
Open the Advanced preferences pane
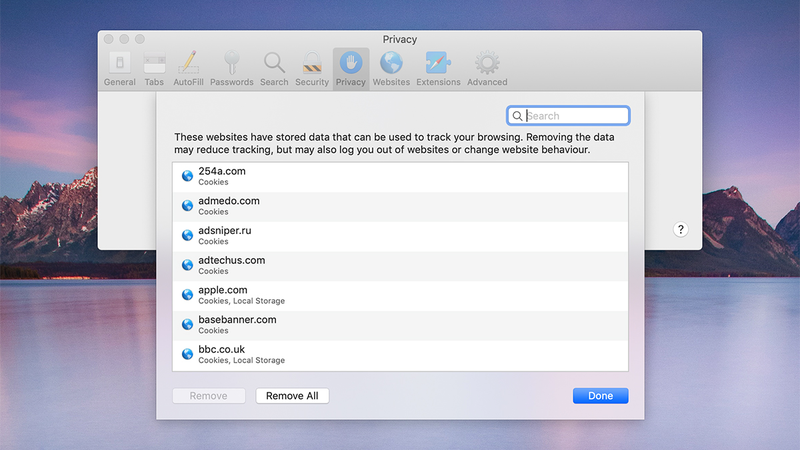click(x=487, y=69)
